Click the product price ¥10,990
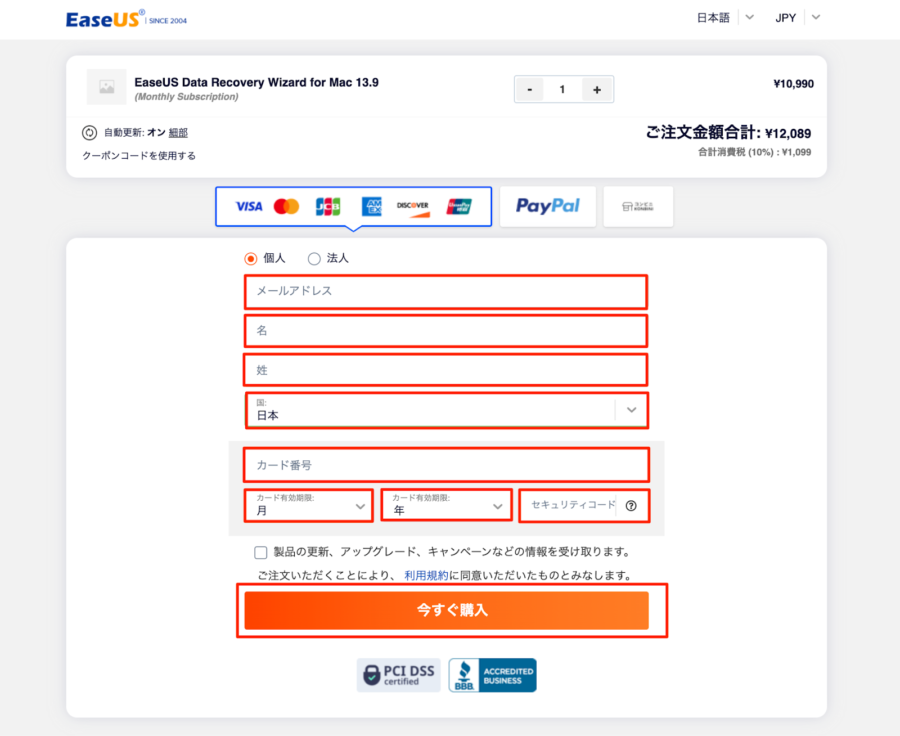Image resolution: width=900 pixels, height=736 pixels. (793, 84)
